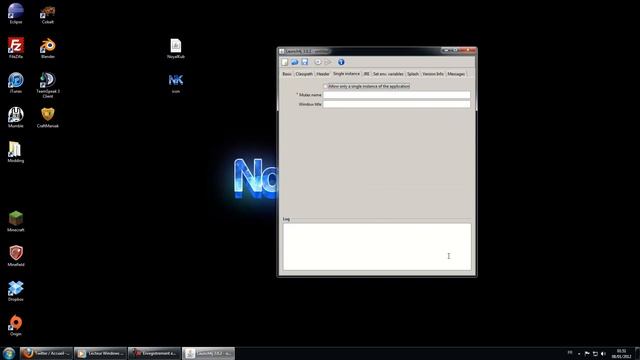Click the Test wrapper play icon
Image resolution: width=640 pixels, height=360 pixels.
pos(328,62)
